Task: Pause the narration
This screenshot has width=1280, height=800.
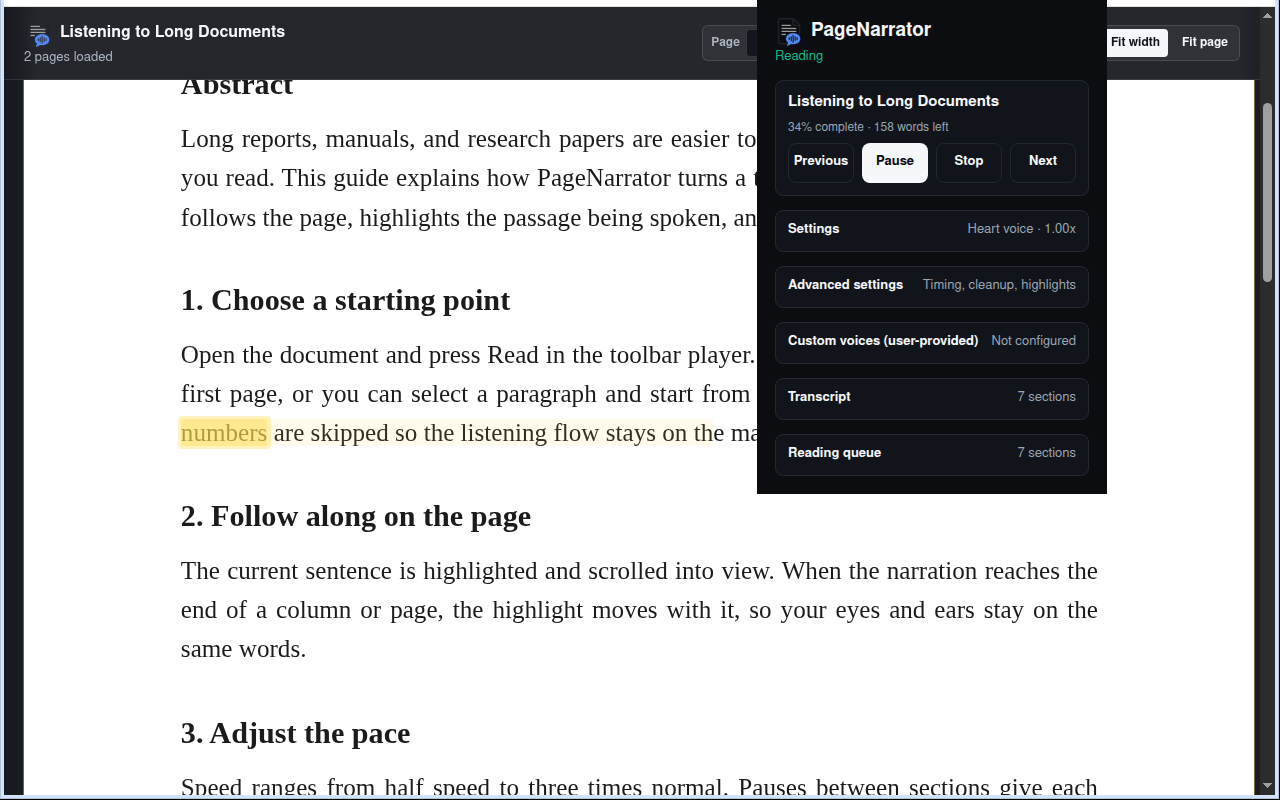Action: [x=895, y=162]
